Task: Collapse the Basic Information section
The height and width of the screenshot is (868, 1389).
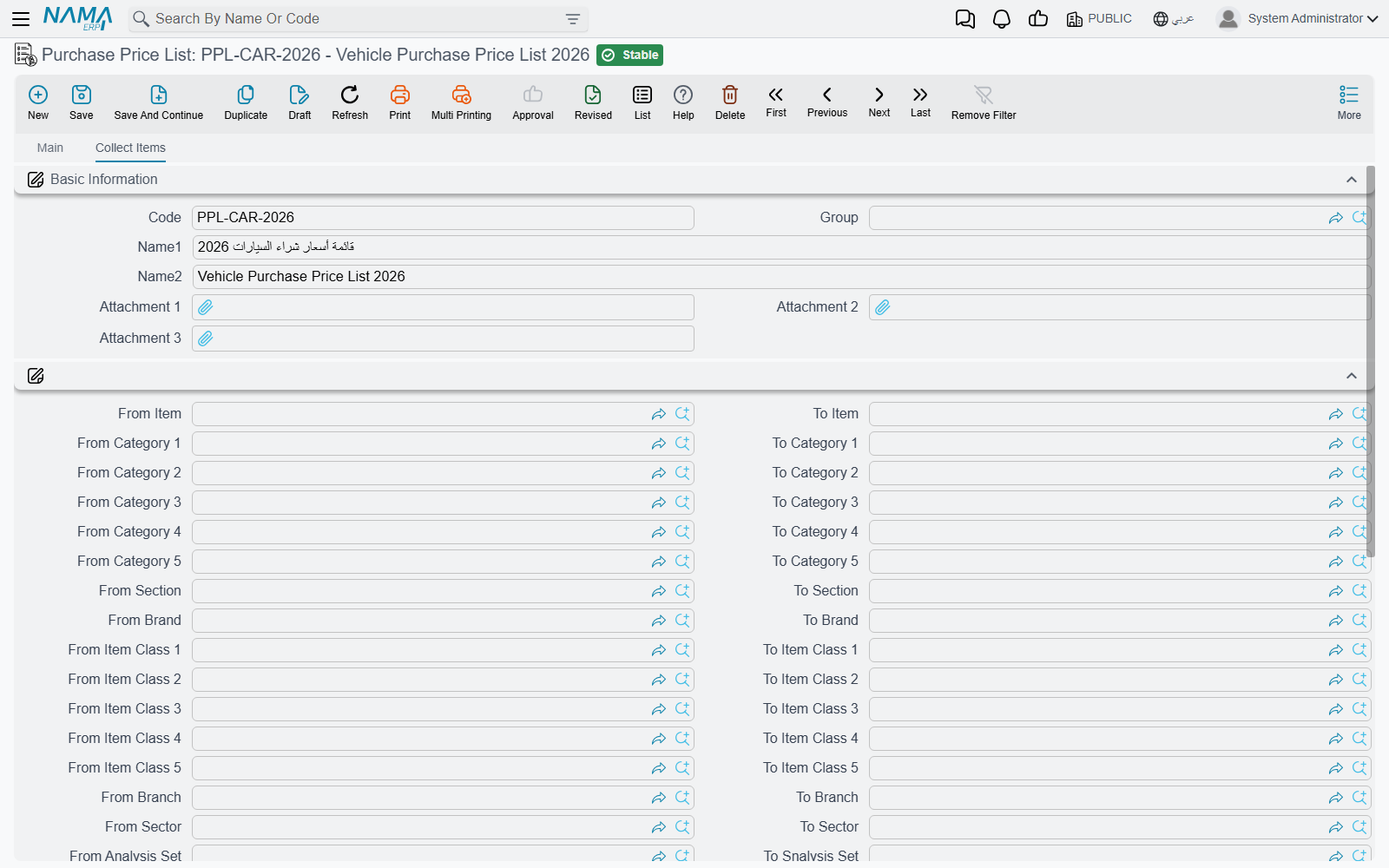Action: pos(1352,180)
